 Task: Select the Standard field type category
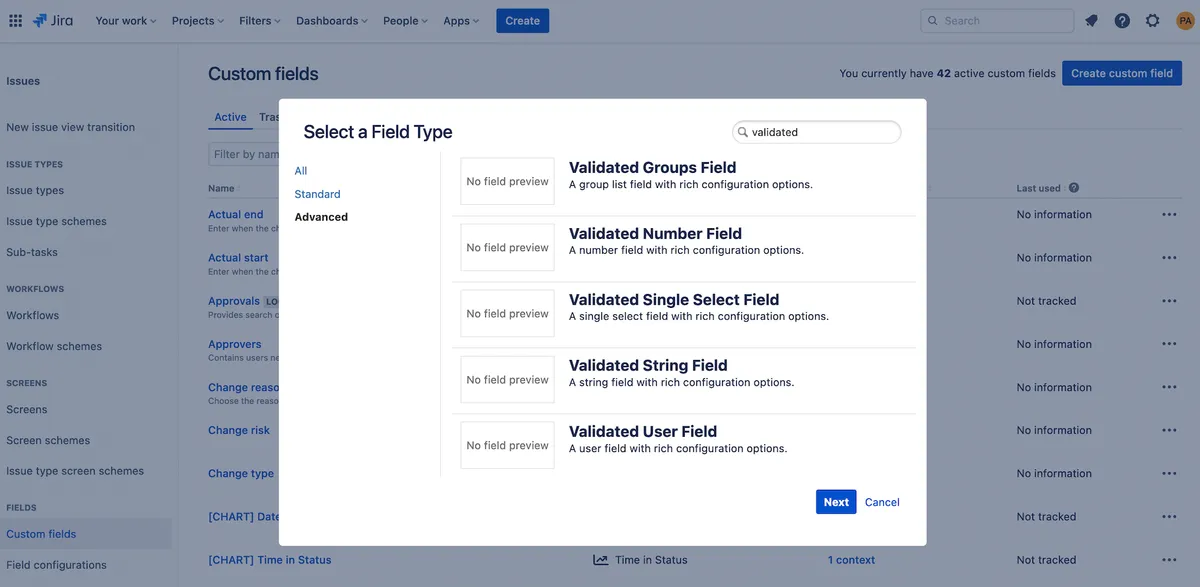tap(317, 194)
